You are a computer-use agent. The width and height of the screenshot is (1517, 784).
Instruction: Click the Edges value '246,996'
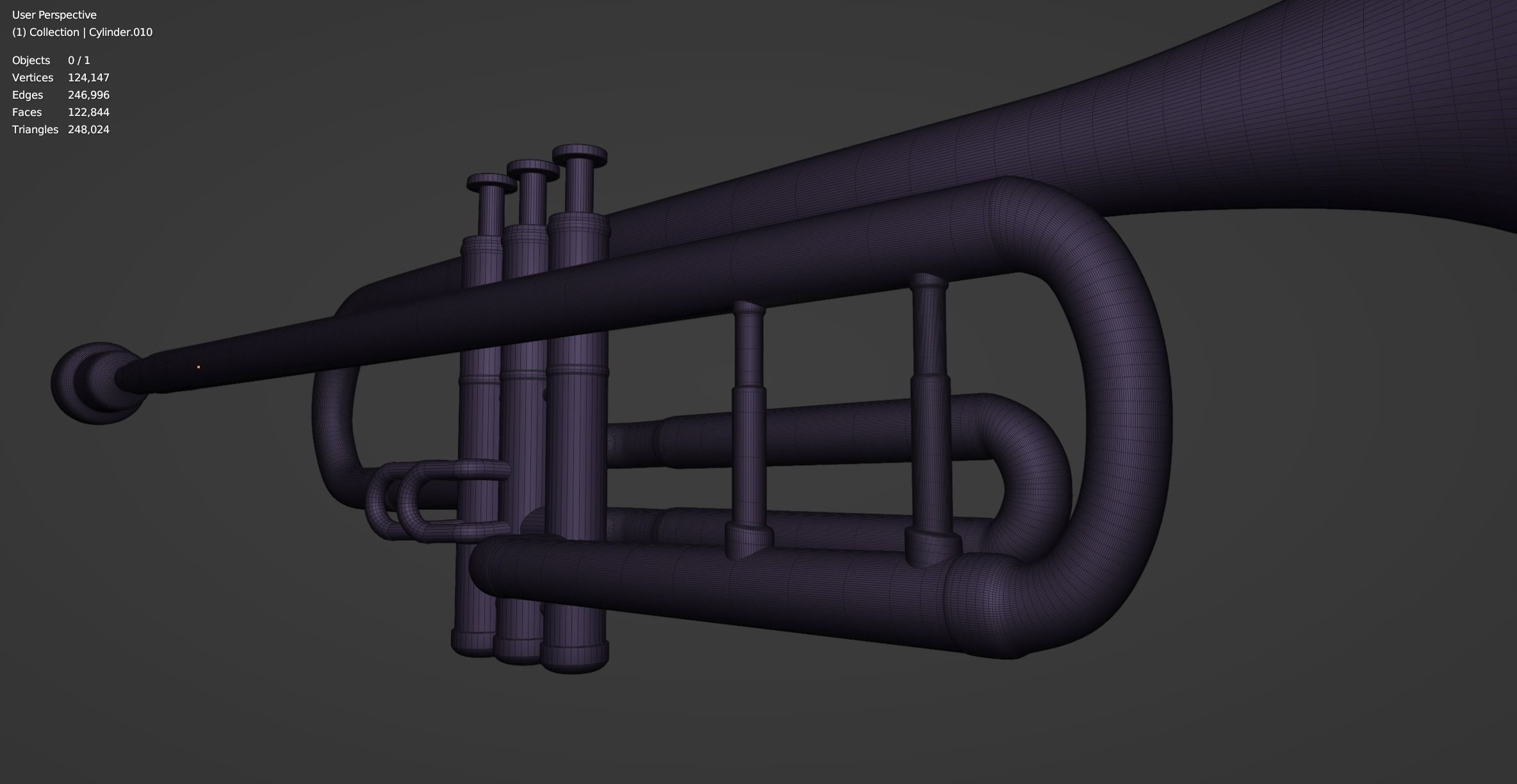[x=88, y=95]
